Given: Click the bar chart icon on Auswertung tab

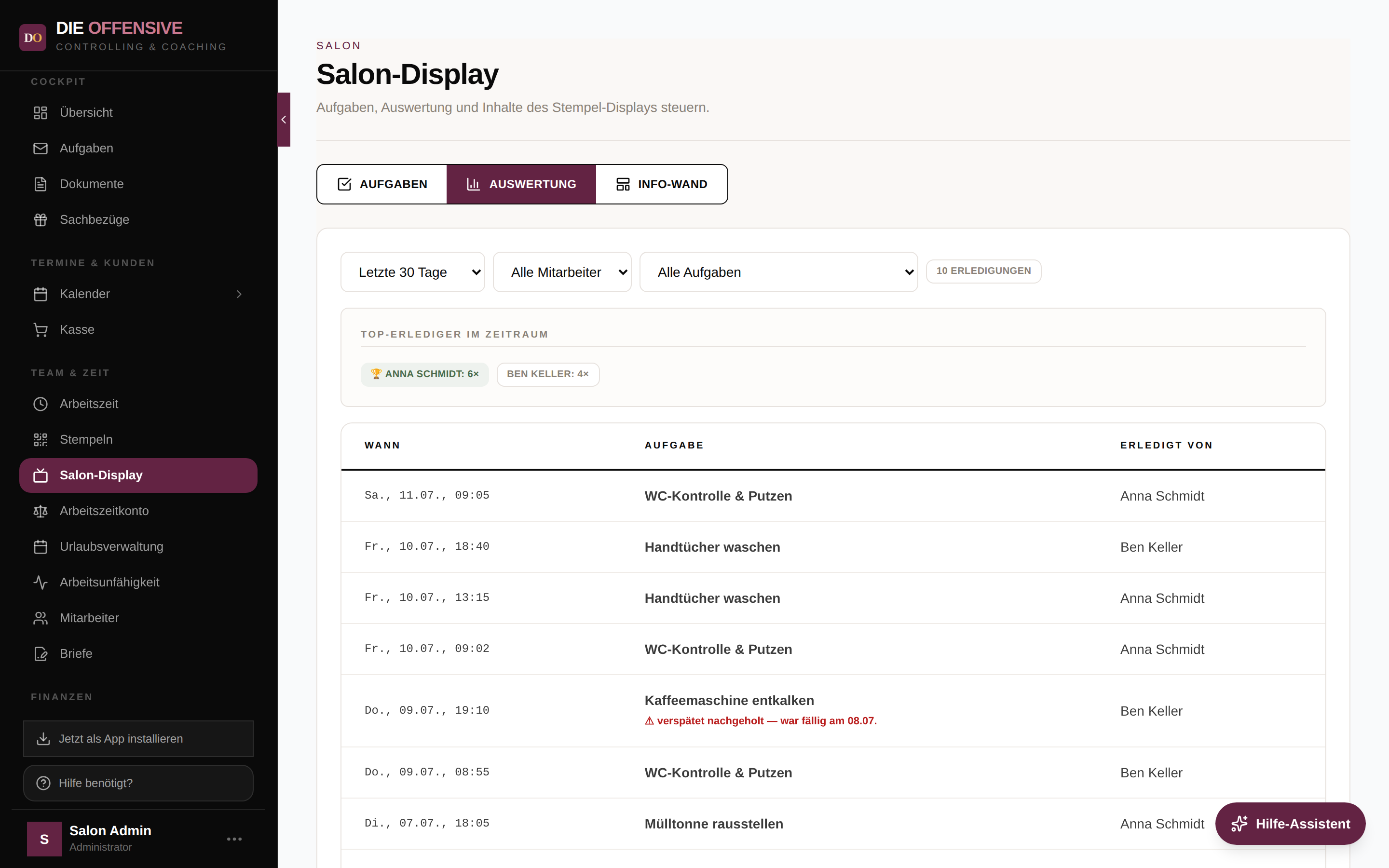Looking at the screenshot, I should (x=474, y=184).
